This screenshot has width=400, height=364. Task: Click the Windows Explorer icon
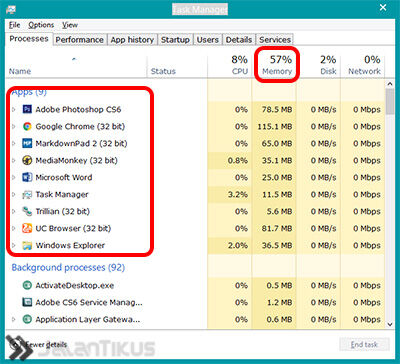[27, 246]
